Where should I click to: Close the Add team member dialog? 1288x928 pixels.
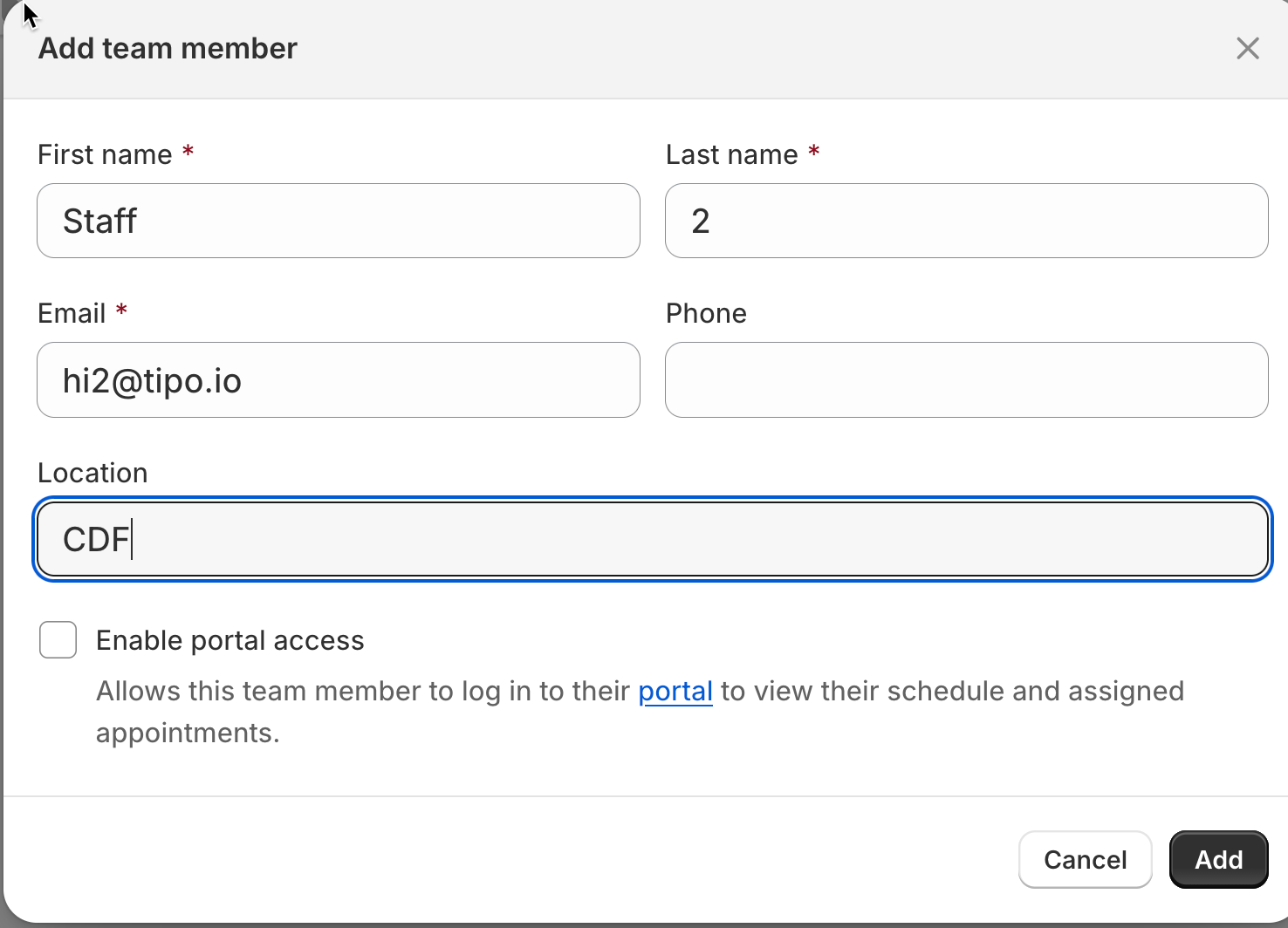(x=1248, y=49)
